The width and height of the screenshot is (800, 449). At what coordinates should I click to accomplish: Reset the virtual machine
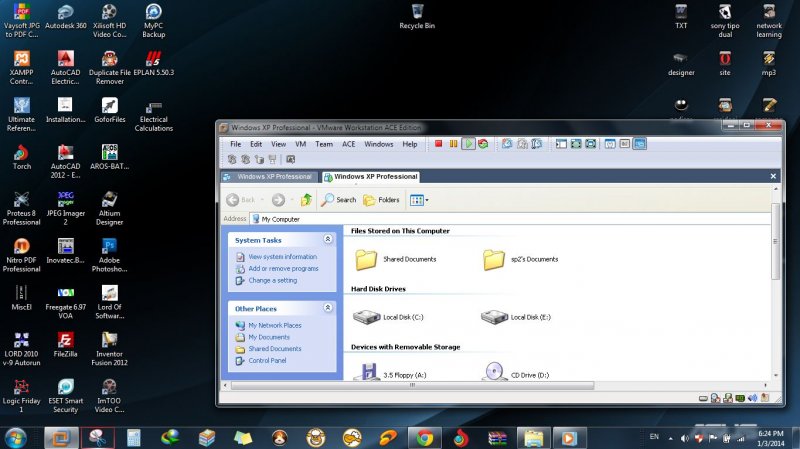coord(483,144)
